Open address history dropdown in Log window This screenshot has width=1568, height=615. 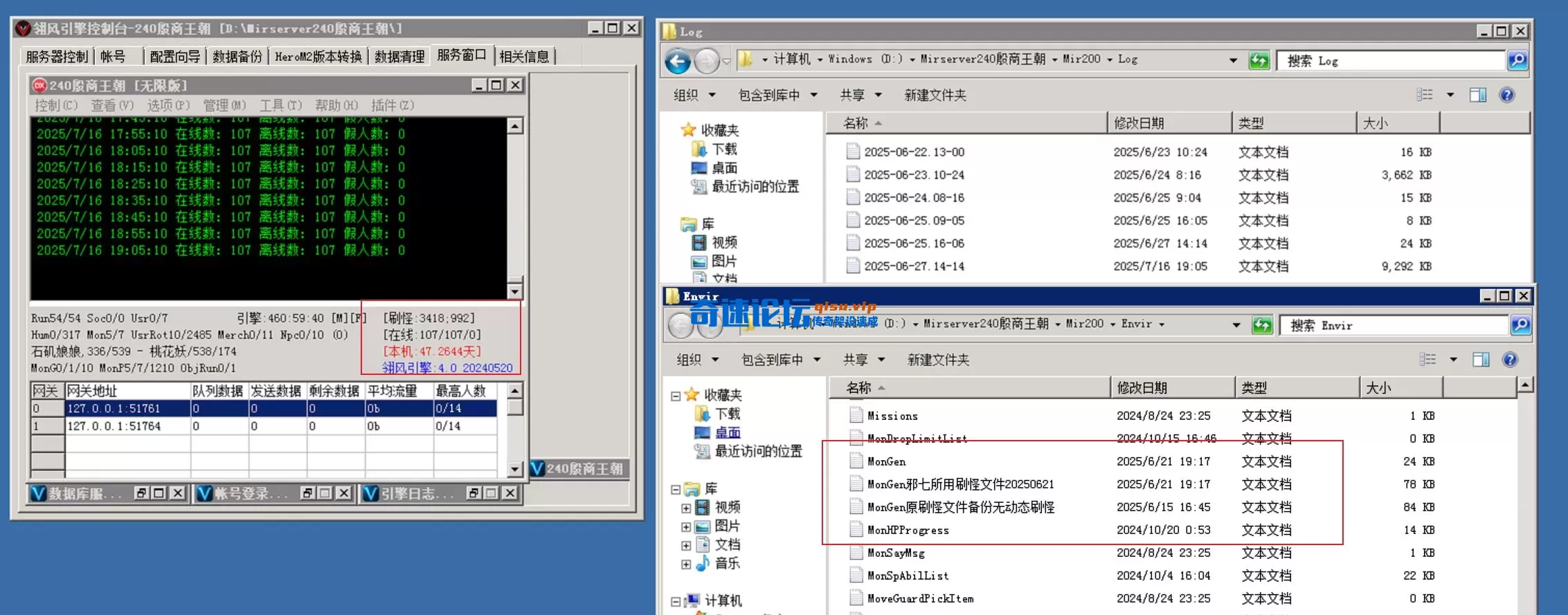[x=1233, y=61]
